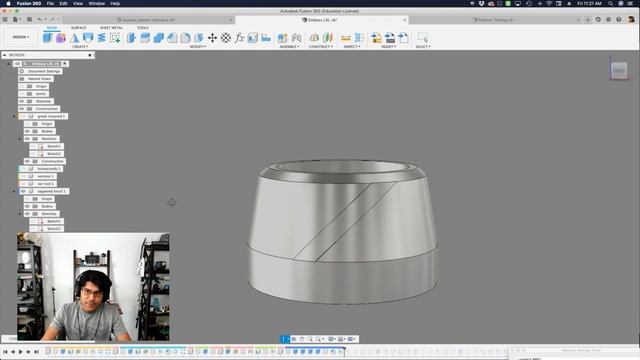Click the Joint icon in Assemble
This screenshot has height=360, width=640.
[296, 38]
